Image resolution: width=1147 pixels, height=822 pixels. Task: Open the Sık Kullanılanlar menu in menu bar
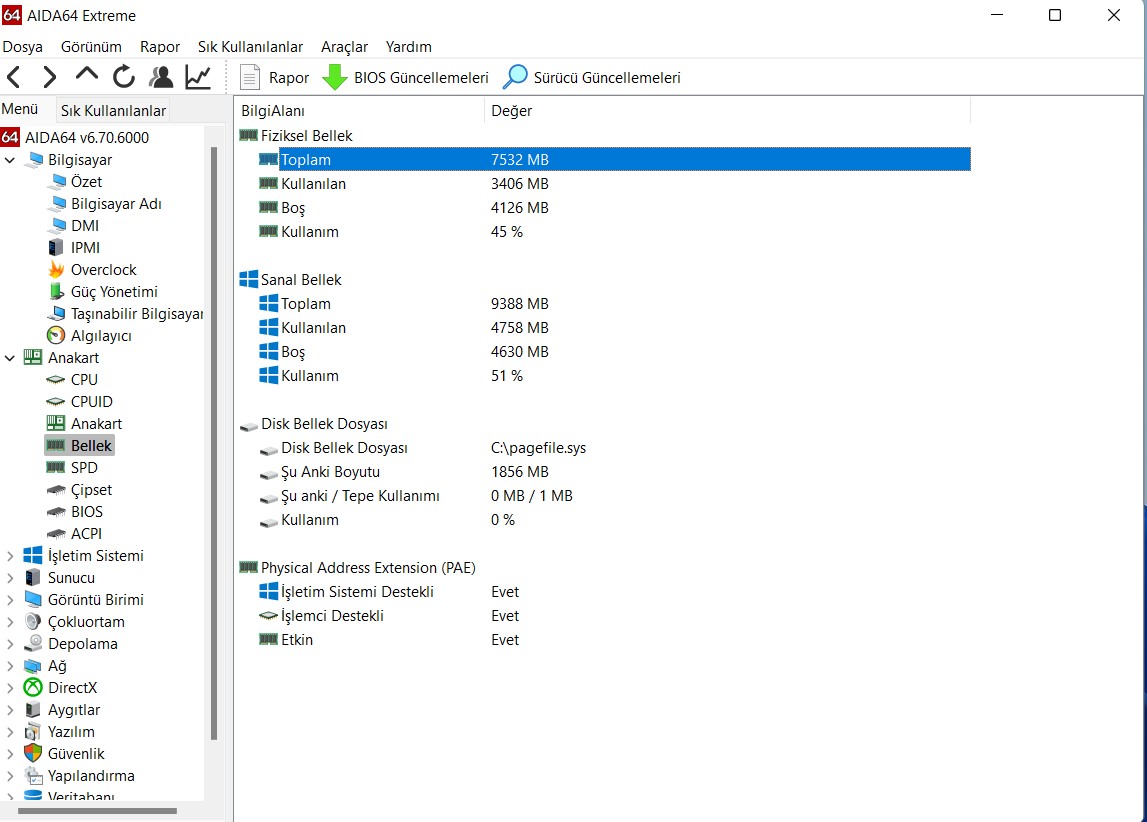point(250,47)
